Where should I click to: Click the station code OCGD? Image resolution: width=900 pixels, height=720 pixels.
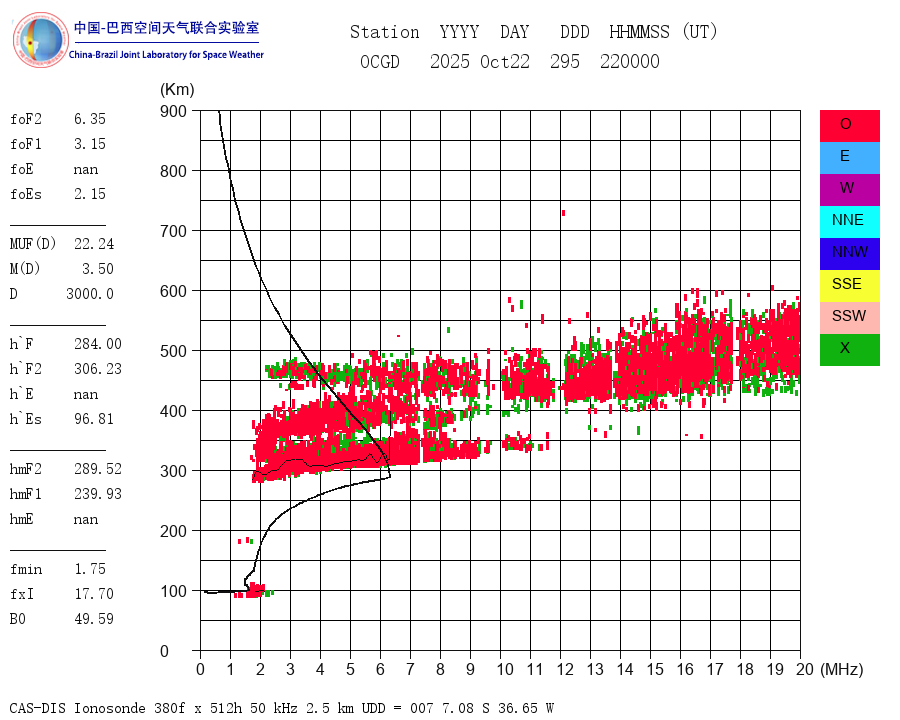[x=379, y=61]
